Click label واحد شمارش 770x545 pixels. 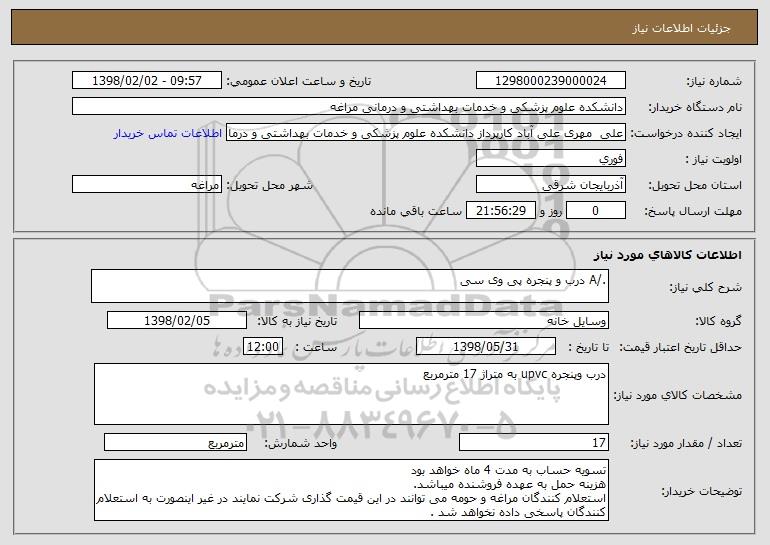[x=301, y=443]
